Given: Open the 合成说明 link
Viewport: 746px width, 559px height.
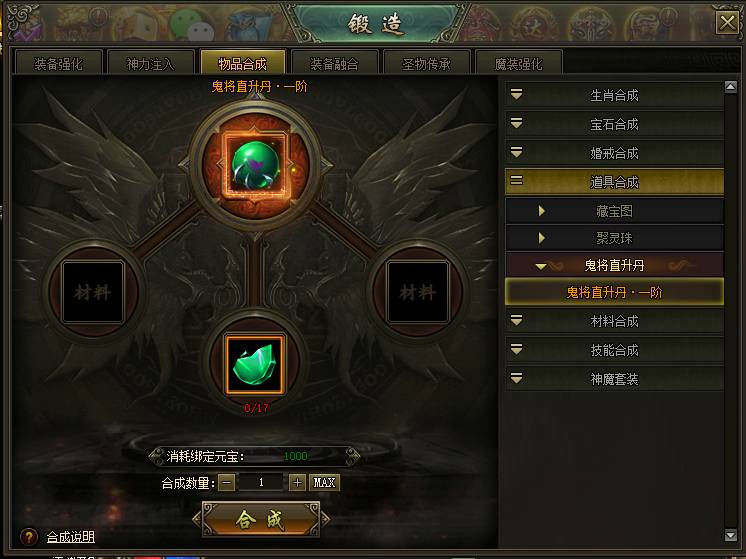Looking at the screenshot, I should 70,537.
